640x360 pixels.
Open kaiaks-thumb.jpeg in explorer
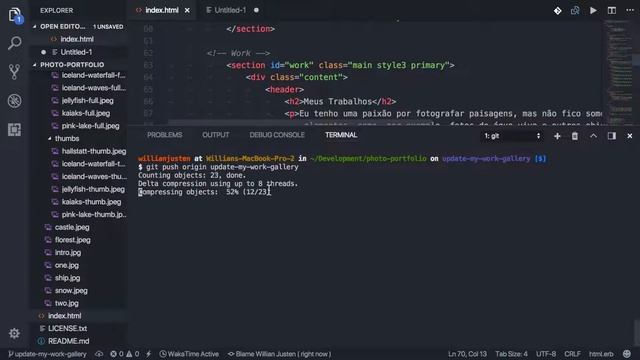click(x=91, y=202)
